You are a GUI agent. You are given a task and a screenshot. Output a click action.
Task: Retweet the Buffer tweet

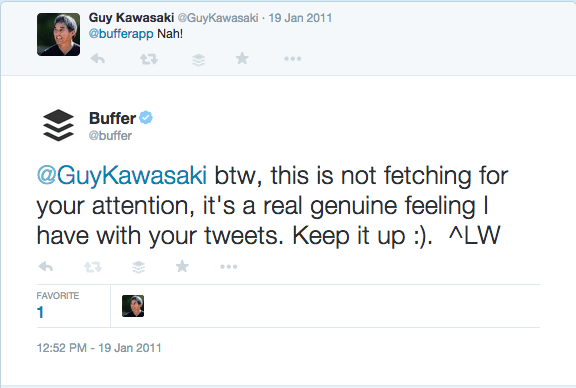pos(93,267)
